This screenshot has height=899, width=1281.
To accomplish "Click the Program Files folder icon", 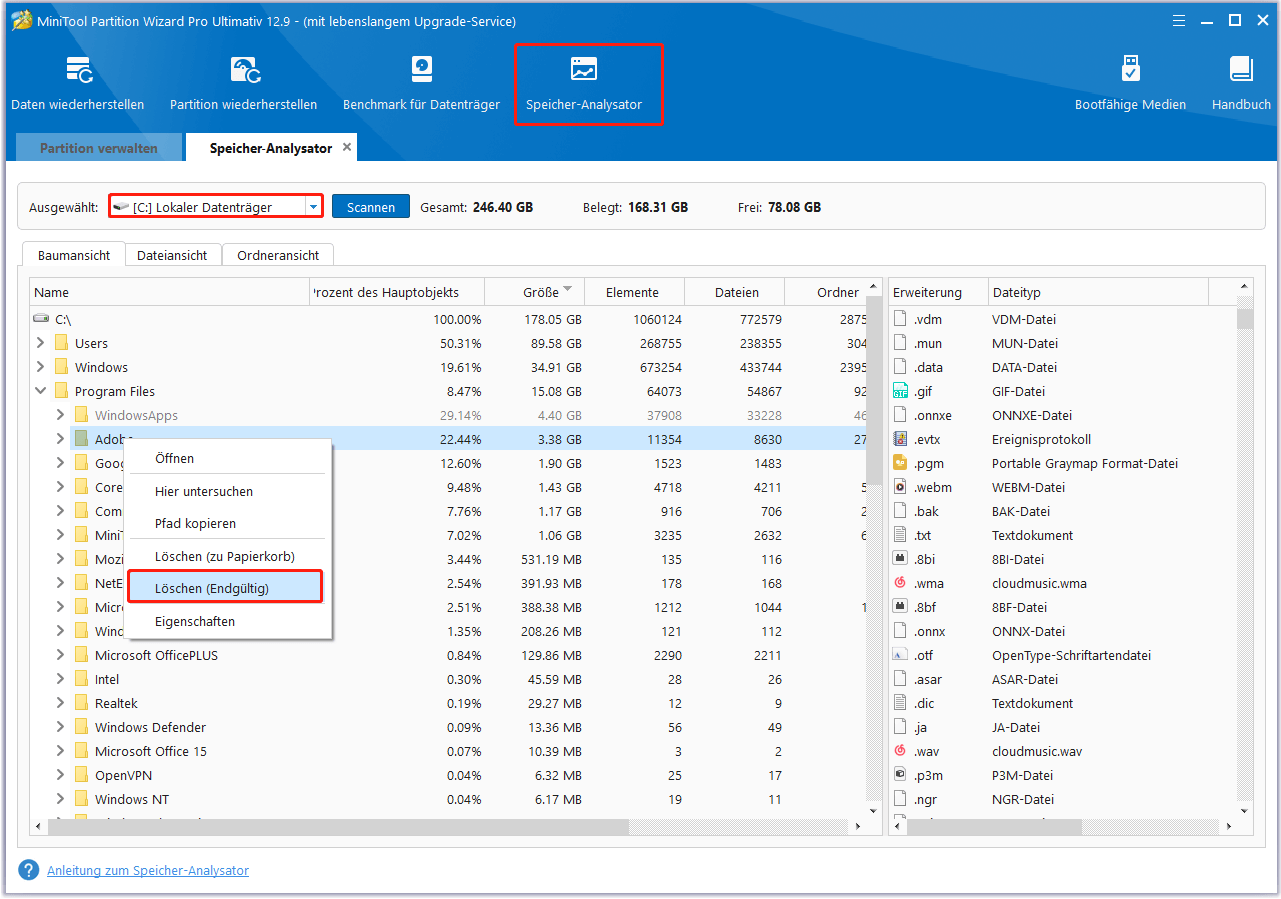I will (62, 391).
